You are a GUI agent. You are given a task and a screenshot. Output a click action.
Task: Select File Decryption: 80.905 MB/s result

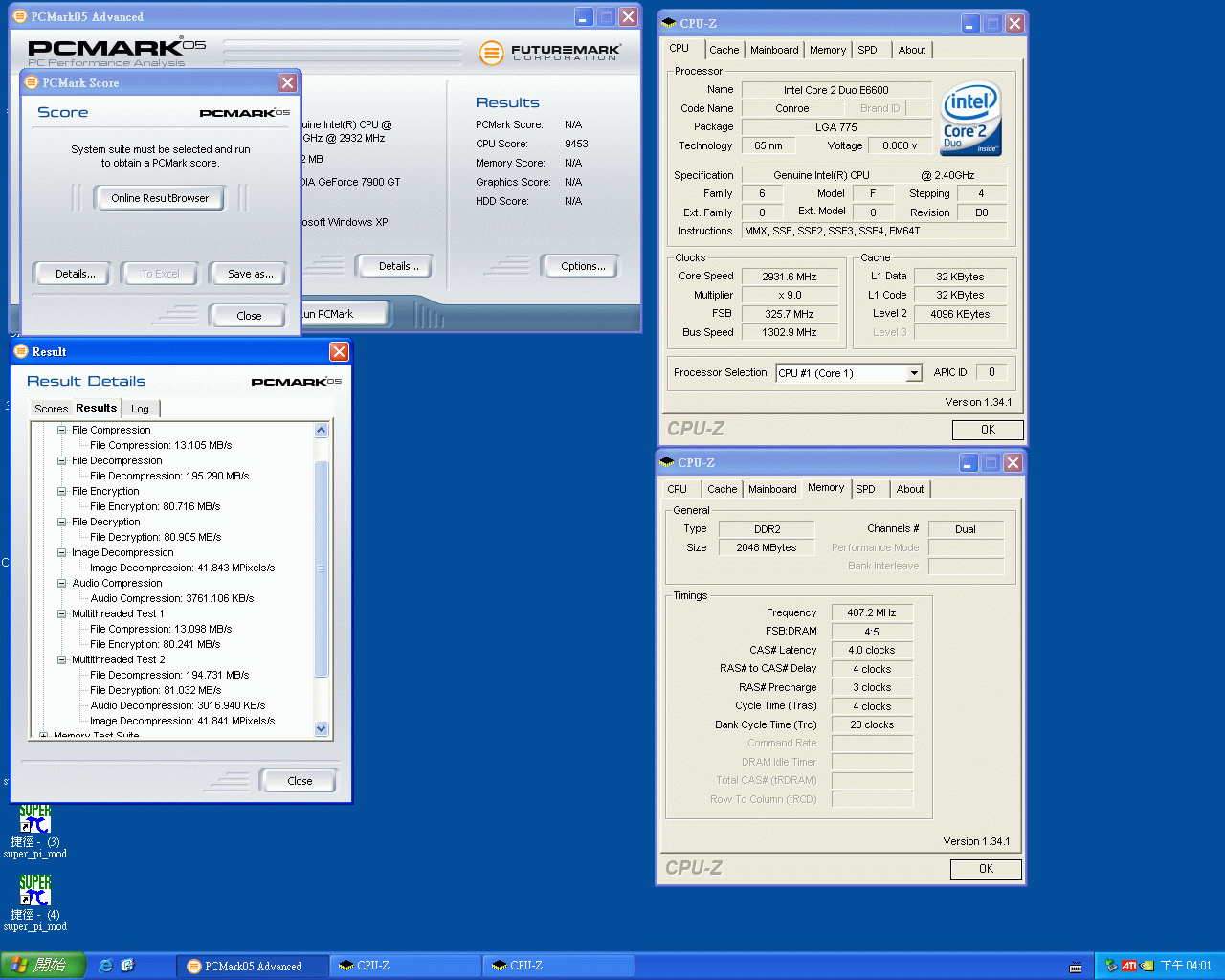[x=155, y=537]
